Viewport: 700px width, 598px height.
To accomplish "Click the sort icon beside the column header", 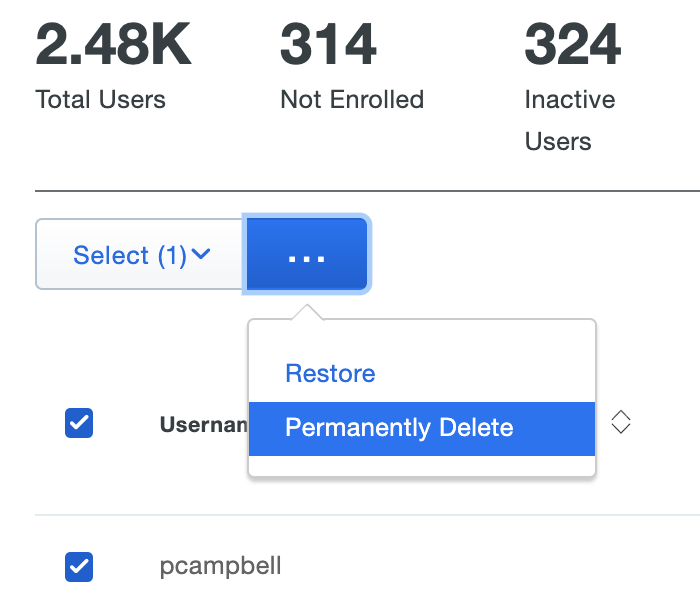I will (x=621, y=423).
